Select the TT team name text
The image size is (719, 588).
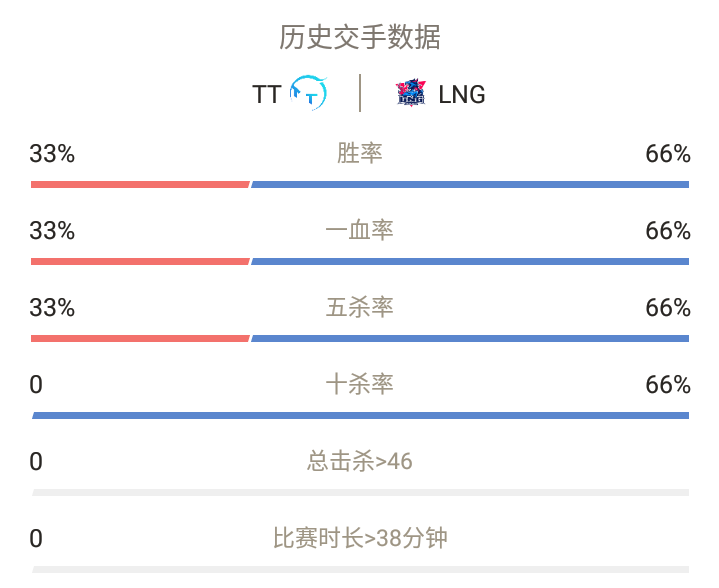(266, 94)
